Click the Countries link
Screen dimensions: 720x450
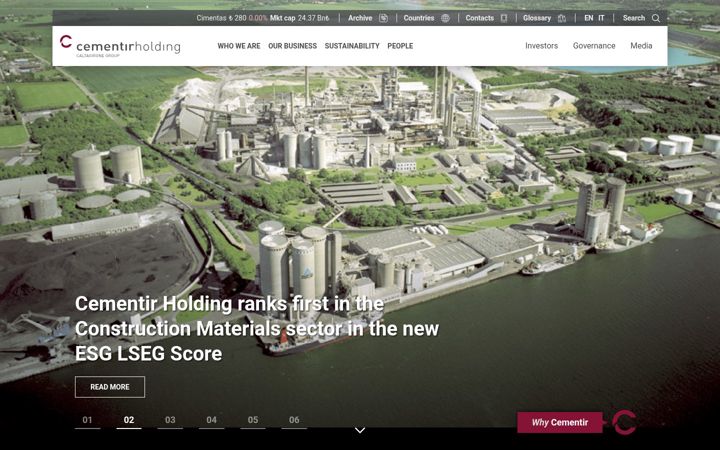tap(419, 18)
